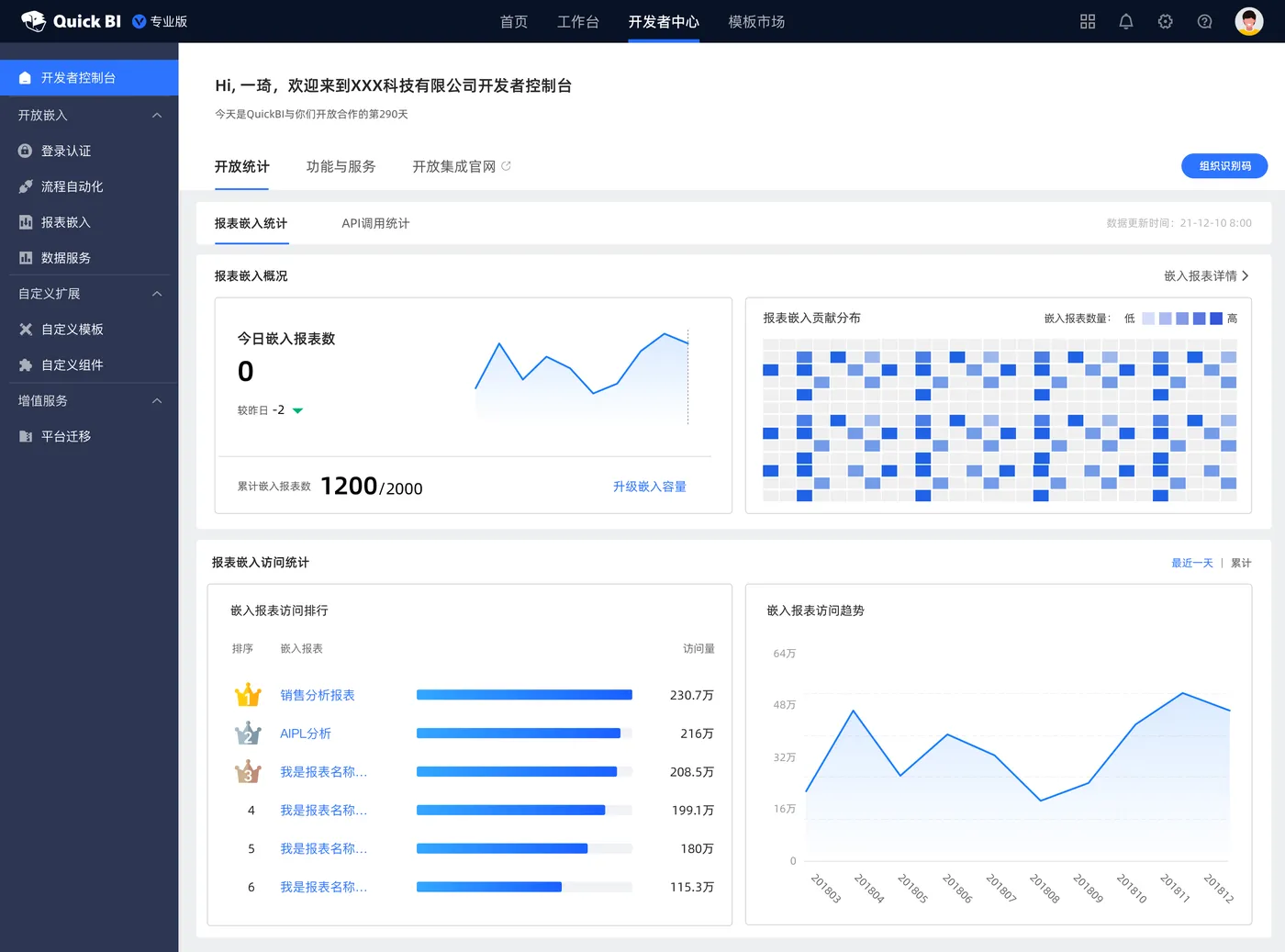
Task: Click the 专业版 verified badge icon
Action: [x=140, y=21]
